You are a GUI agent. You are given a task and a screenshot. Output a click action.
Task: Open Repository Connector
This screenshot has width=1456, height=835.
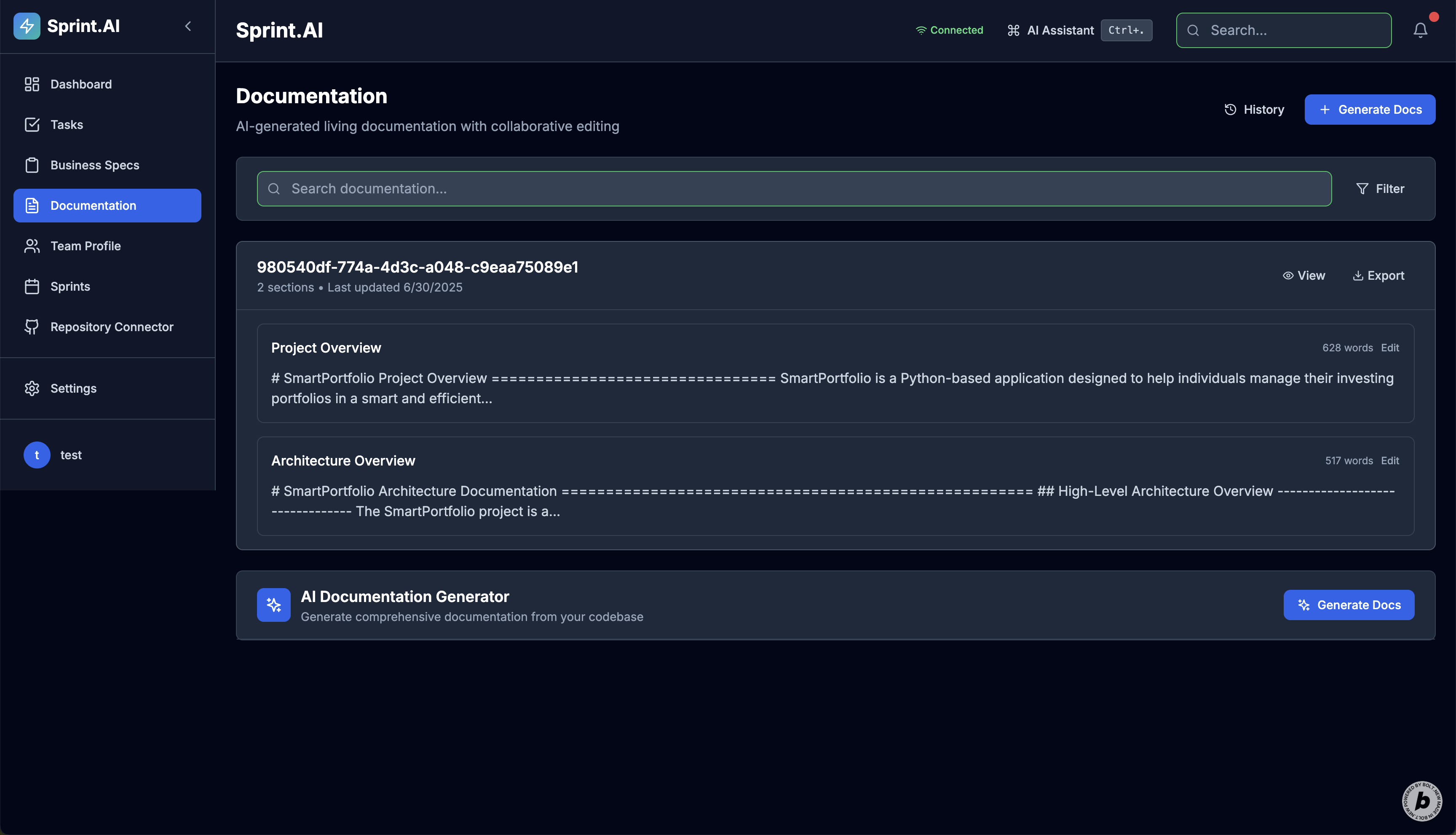pos(112,327)
